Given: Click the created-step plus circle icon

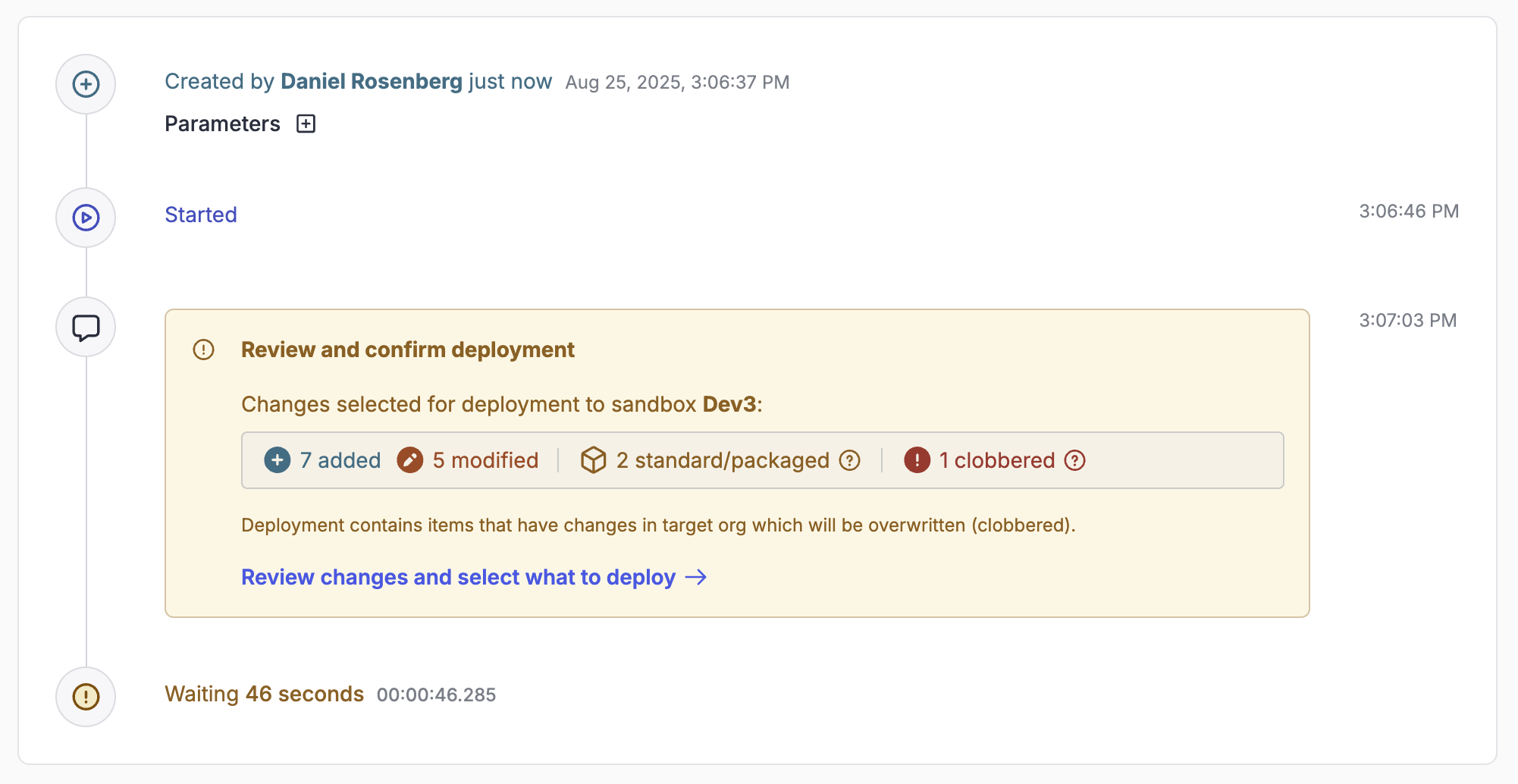Looking at the screenshot, I should coord(86,84).
